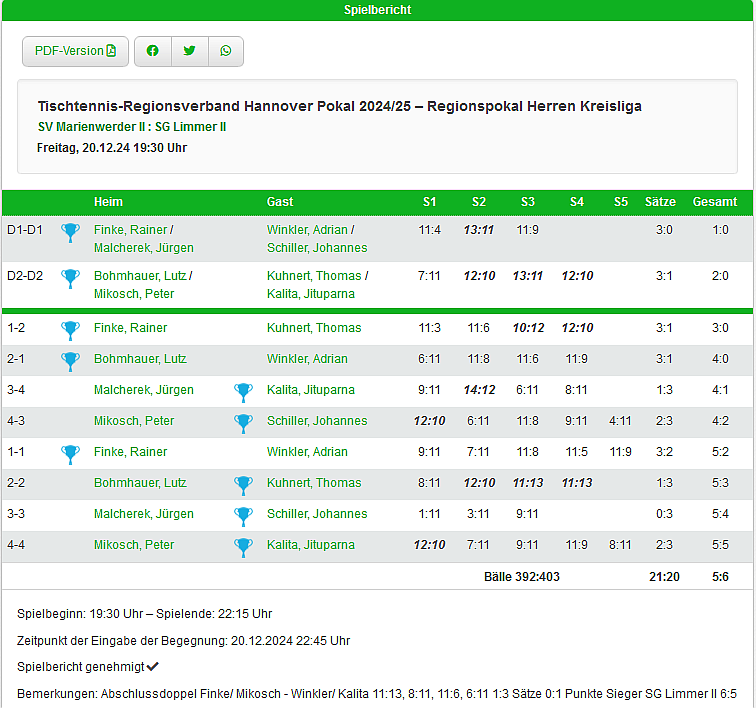This screenshot has width=756, height=708.
Task: Click trophy icon in row 4-4
Action: (243, 547)
